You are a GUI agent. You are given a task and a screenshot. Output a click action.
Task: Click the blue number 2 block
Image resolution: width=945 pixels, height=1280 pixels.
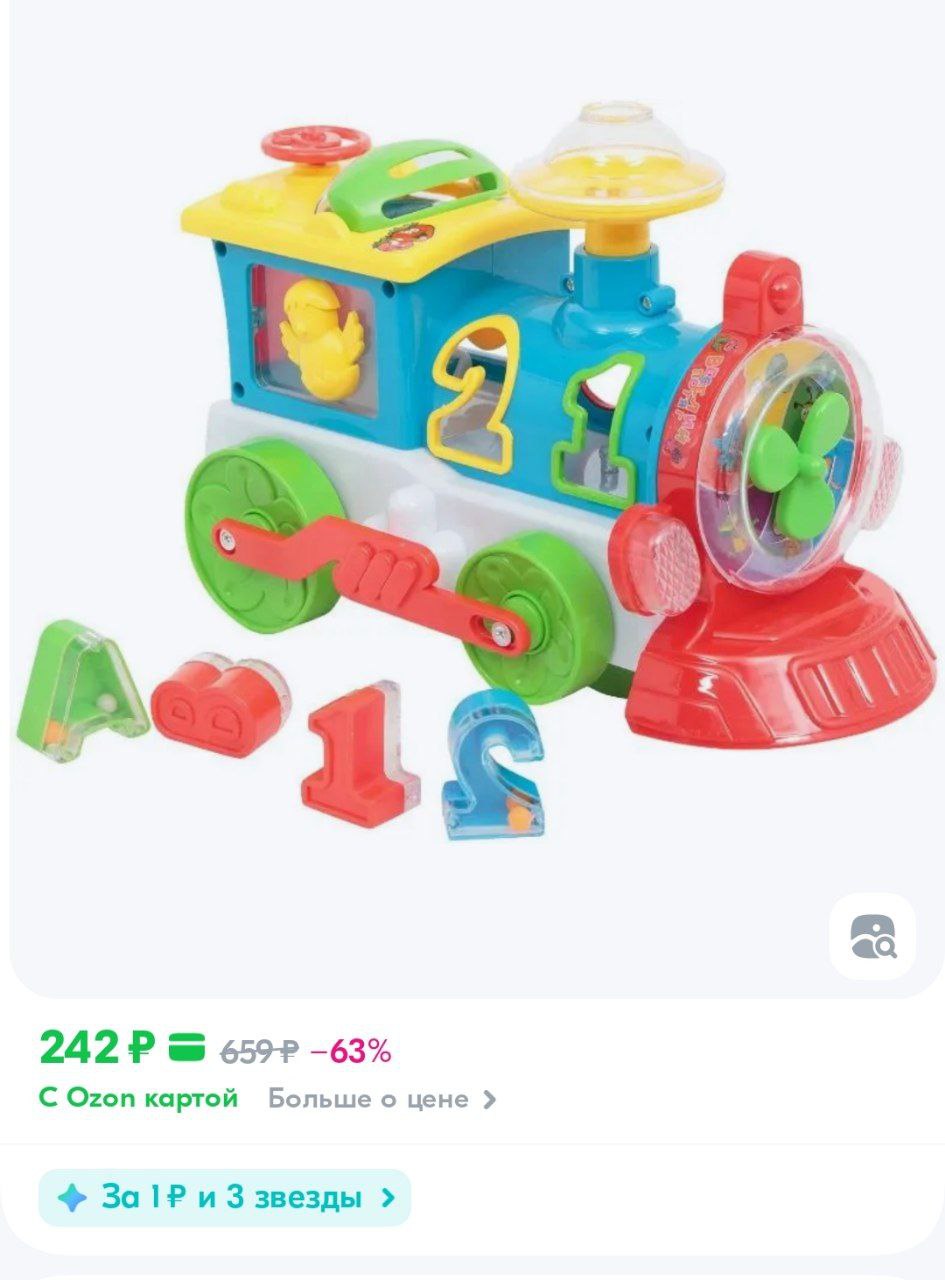tap(492, 763)
